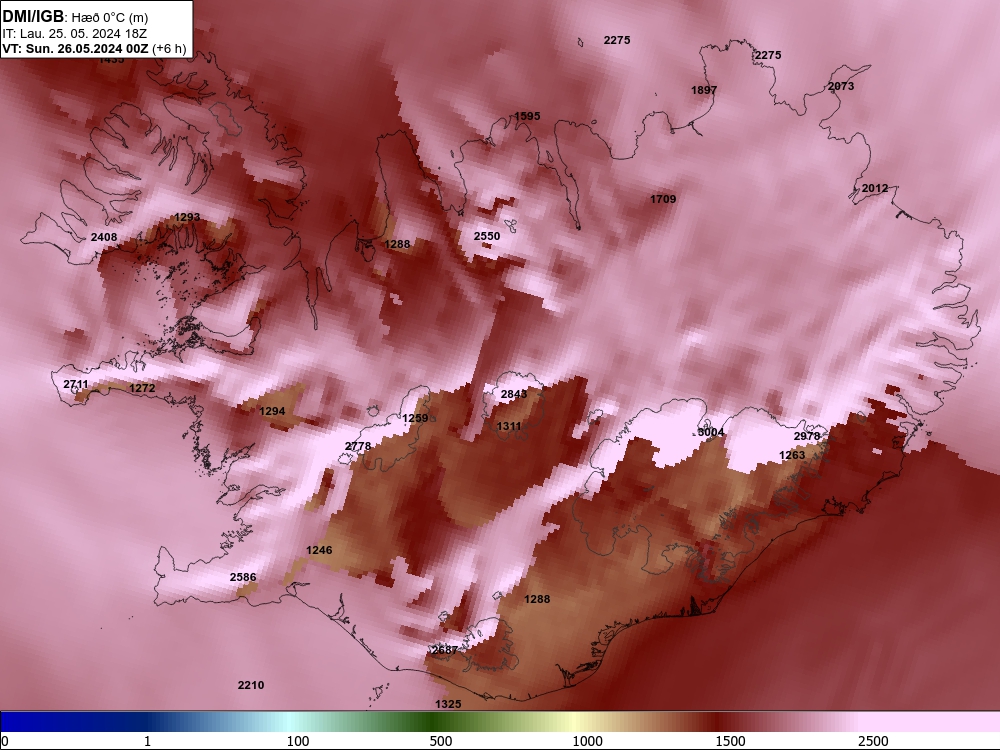Select the 1500 tick on the colour scale
Image resolution: width=1000 pixels, height=750 pixels.
point(730,741)
